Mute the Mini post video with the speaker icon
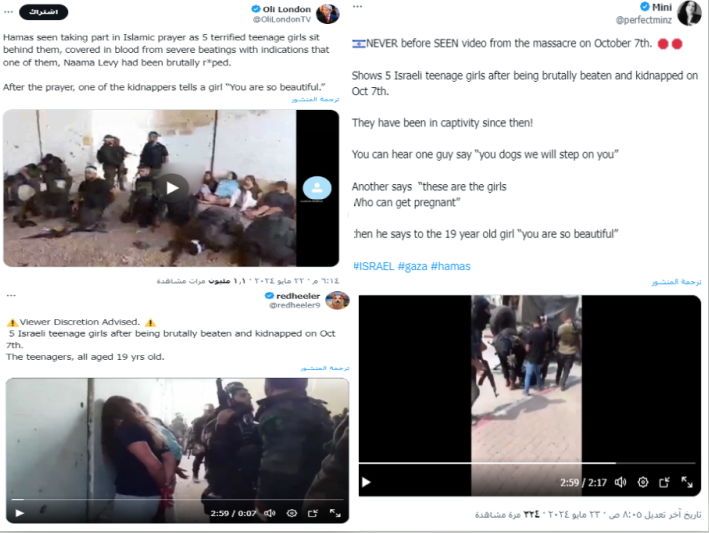 [620, 482]
